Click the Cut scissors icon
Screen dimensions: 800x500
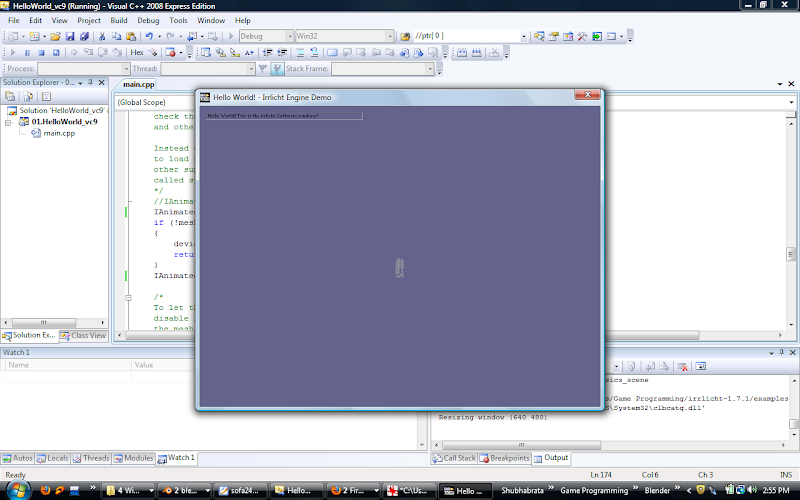click(x=102, y=36)
